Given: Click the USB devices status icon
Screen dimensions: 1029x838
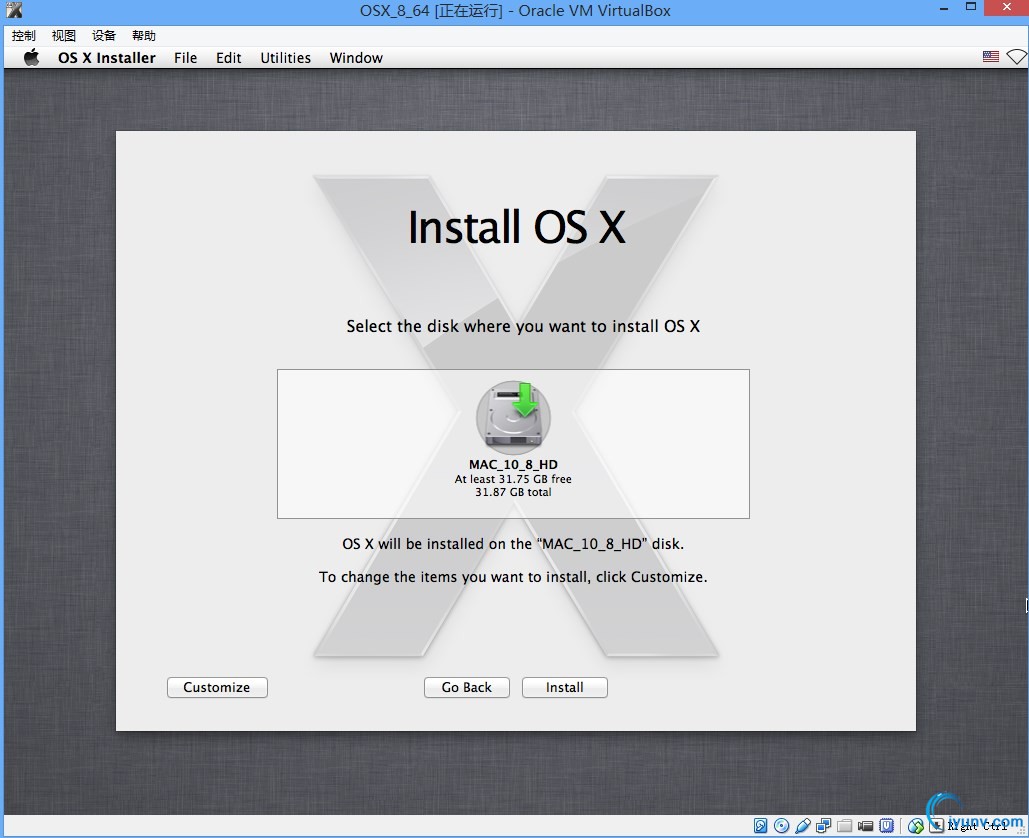Looking at the screenshot, I should click(x=803, y=826).
